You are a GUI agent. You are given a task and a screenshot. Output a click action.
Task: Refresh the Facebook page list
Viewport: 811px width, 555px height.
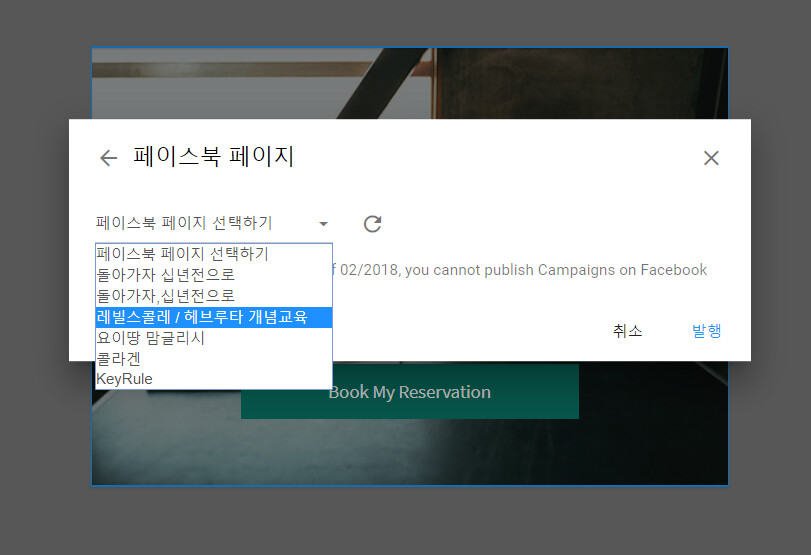[x=372, y=224]
